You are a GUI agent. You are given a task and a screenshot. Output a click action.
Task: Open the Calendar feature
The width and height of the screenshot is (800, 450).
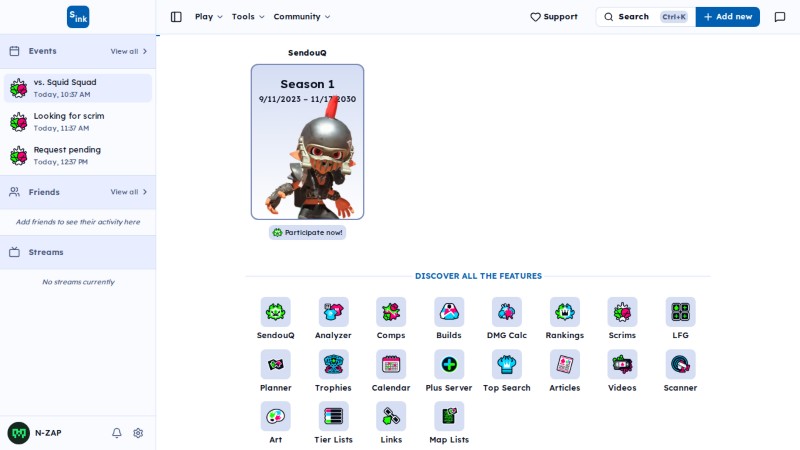point(391,364)
